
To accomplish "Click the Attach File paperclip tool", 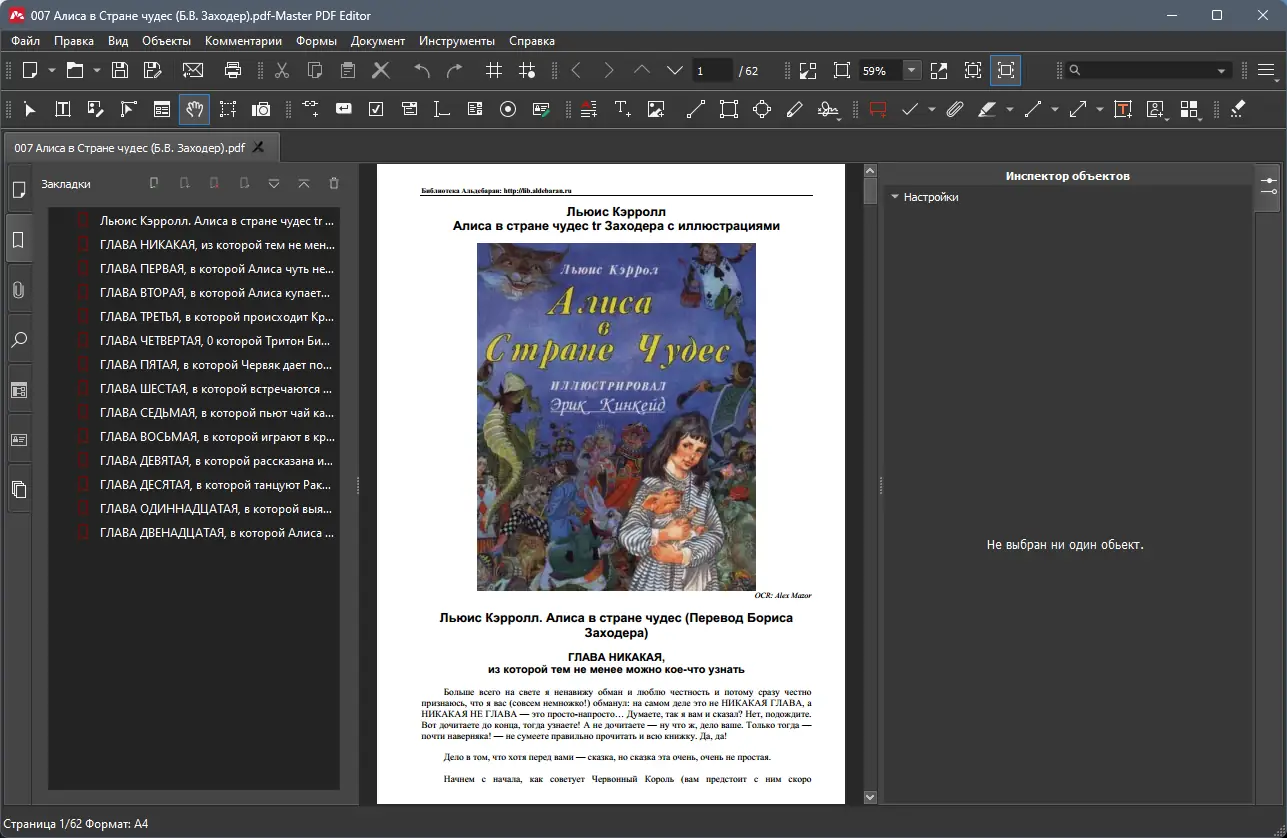I will coord(954,109).
